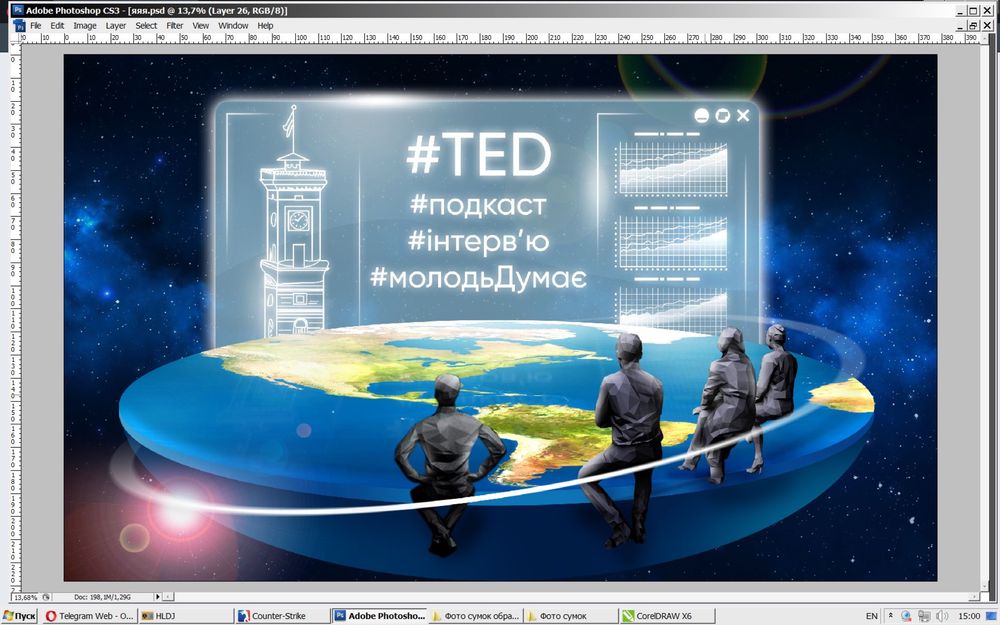Click the Photoshop icon in the title bar
This screenshot has height=625, width=1000.
pos(18,10)
